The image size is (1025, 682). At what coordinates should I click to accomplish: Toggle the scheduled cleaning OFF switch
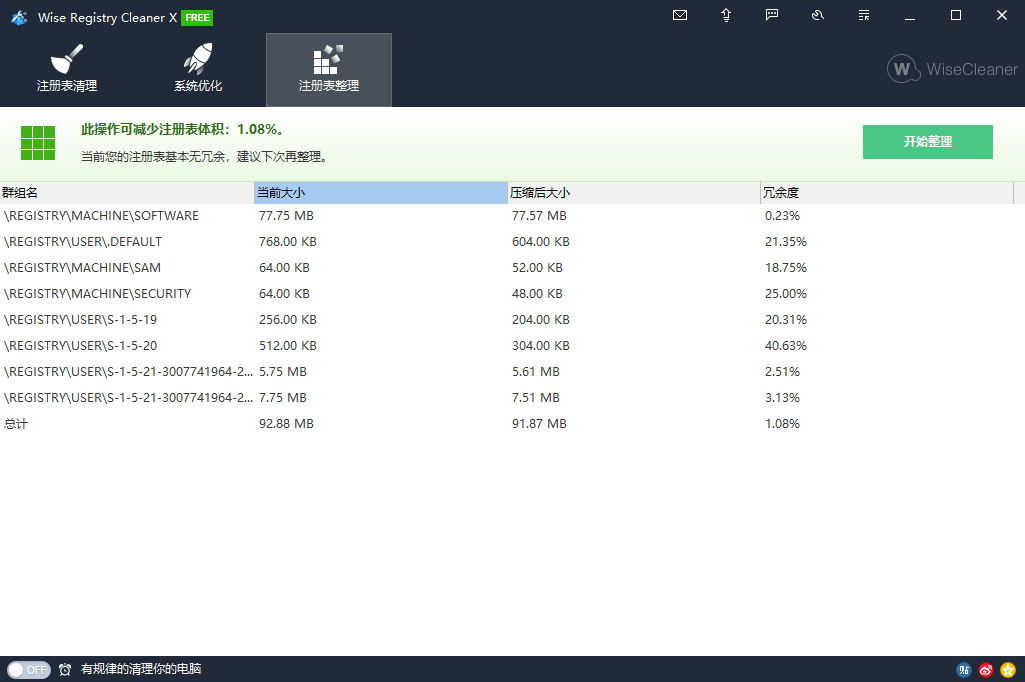click(x=29, y=670)
